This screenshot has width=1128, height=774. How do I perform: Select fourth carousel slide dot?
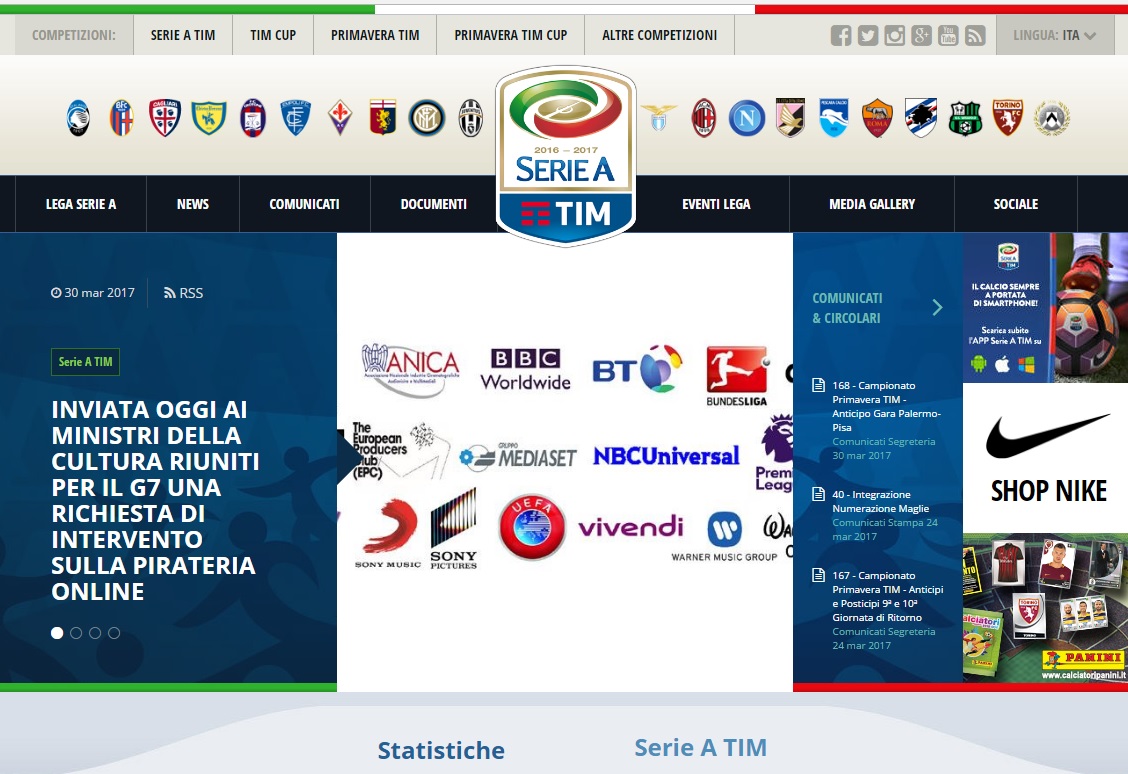click(x=114, y=633)
